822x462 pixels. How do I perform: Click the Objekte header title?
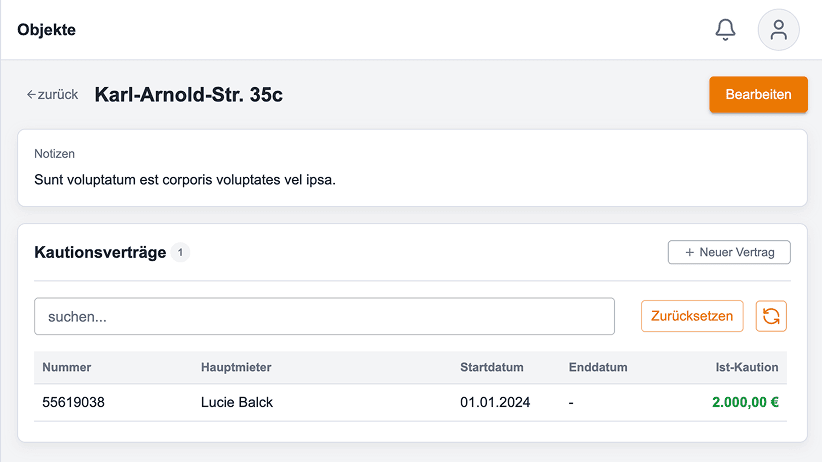[x=46, y=29]
